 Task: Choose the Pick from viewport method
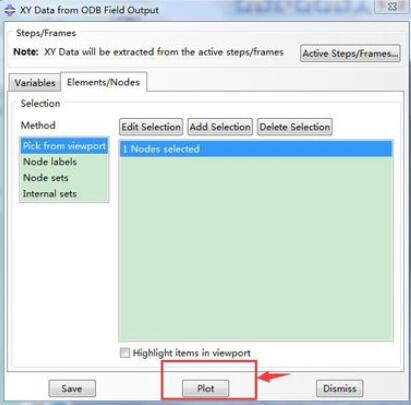pos(64,146)
